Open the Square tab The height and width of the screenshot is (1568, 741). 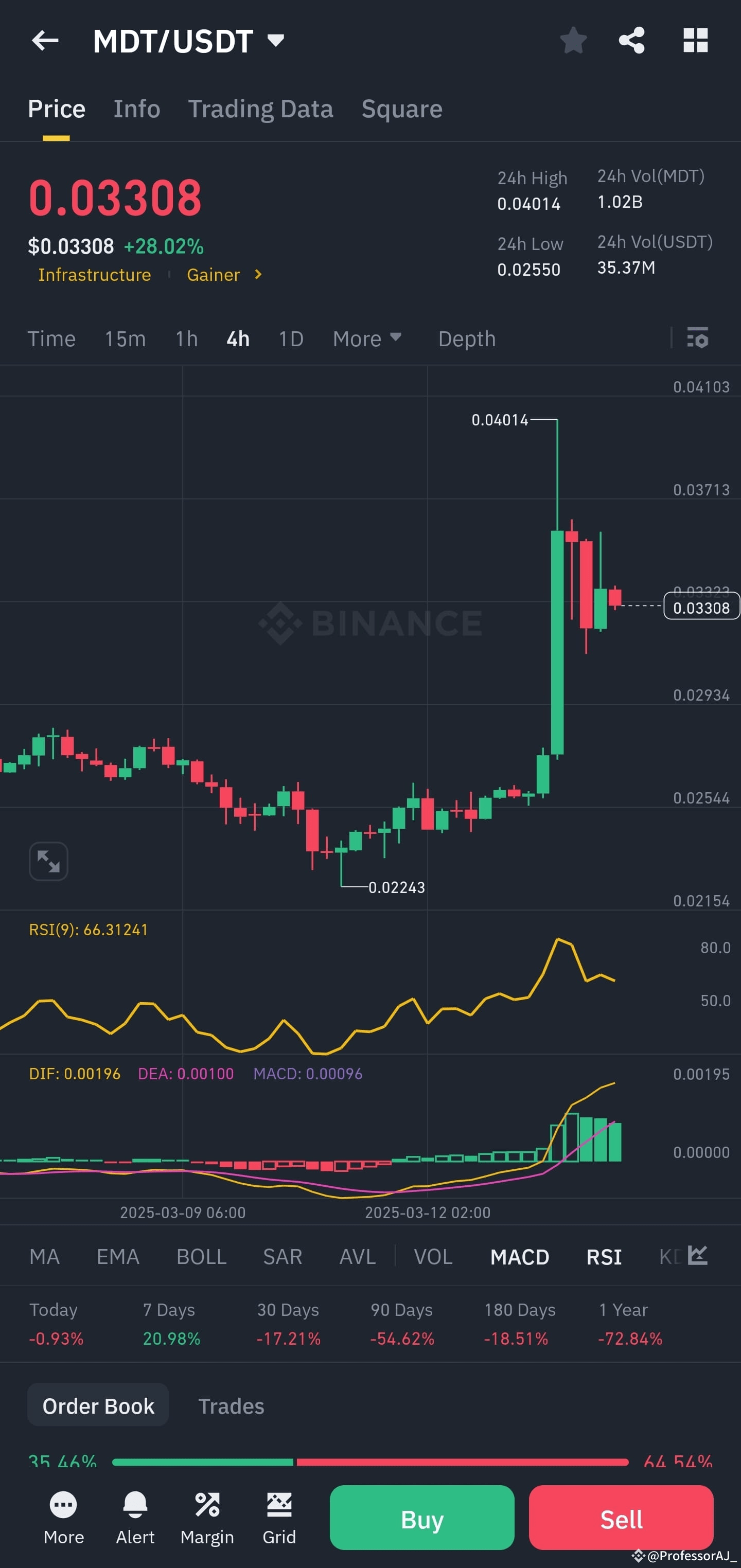pyautogui.click(x=402, y=109)
